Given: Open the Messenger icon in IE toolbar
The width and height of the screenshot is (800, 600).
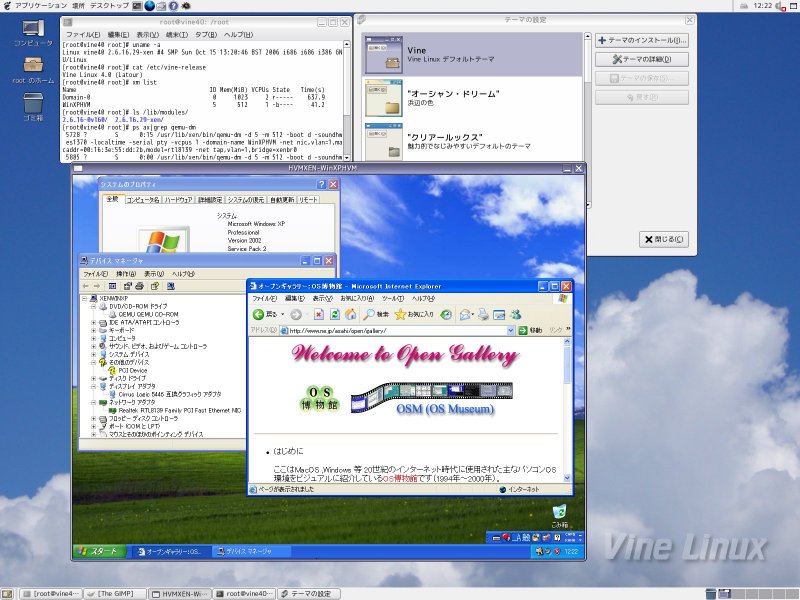Looking at the screenshot, I should click(515, 315).
